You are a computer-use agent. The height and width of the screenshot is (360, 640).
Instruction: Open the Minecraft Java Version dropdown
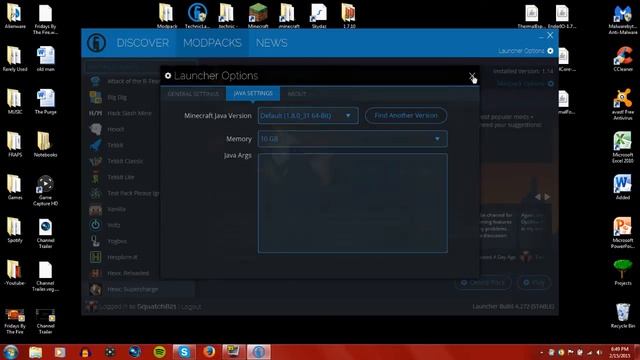click(x=308, y=116)
